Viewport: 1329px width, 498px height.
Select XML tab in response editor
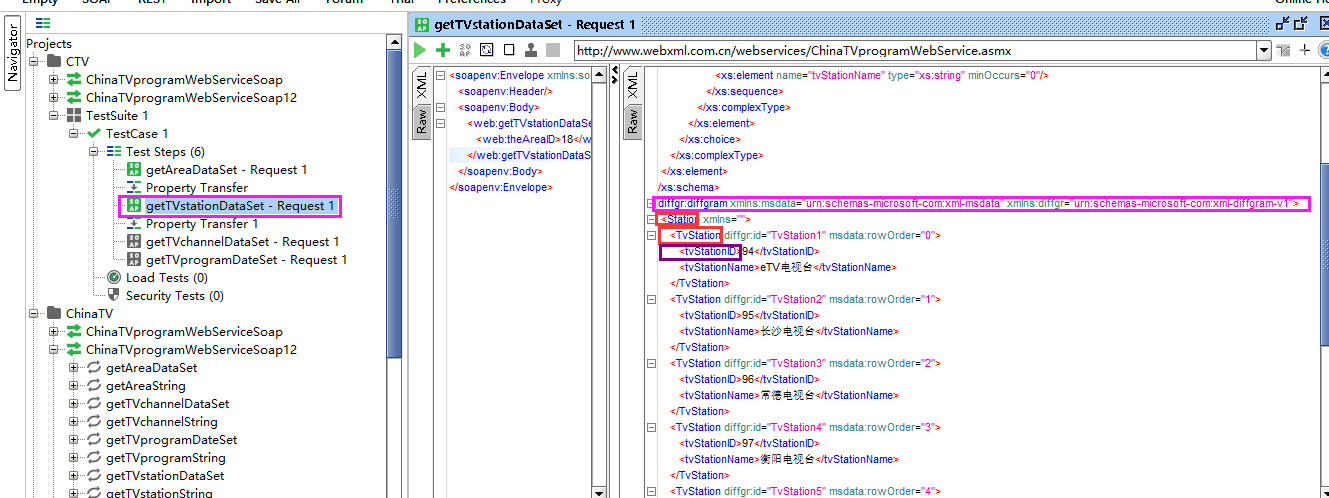pyautogui.click(x=631, y=87)
